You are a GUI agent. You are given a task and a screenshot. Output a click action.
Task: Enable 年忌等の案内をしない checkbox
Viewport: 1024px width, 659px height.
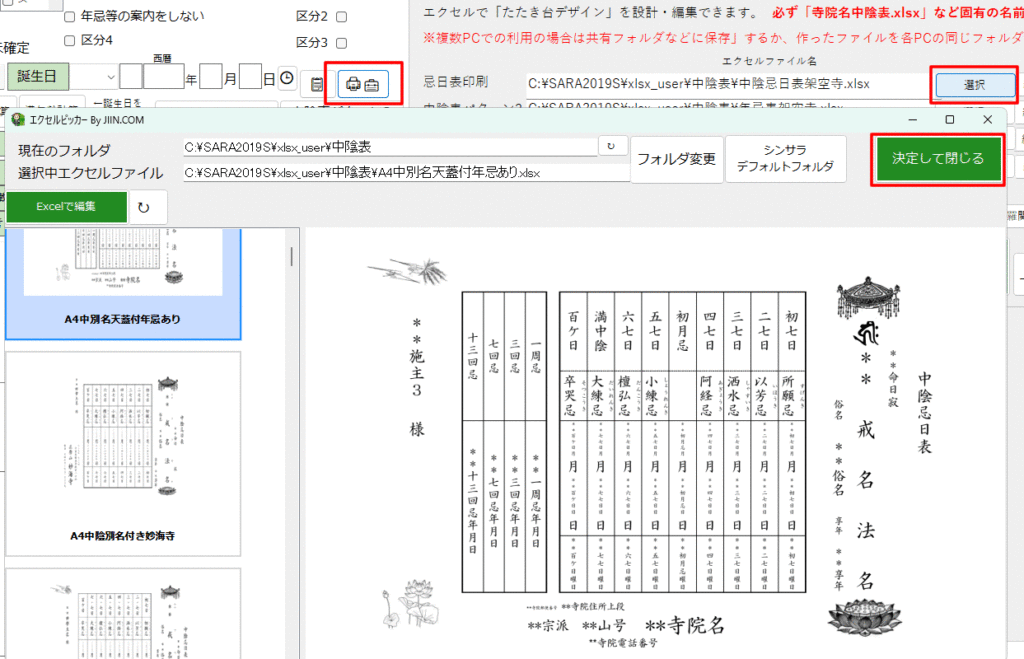tap(69, 17)
